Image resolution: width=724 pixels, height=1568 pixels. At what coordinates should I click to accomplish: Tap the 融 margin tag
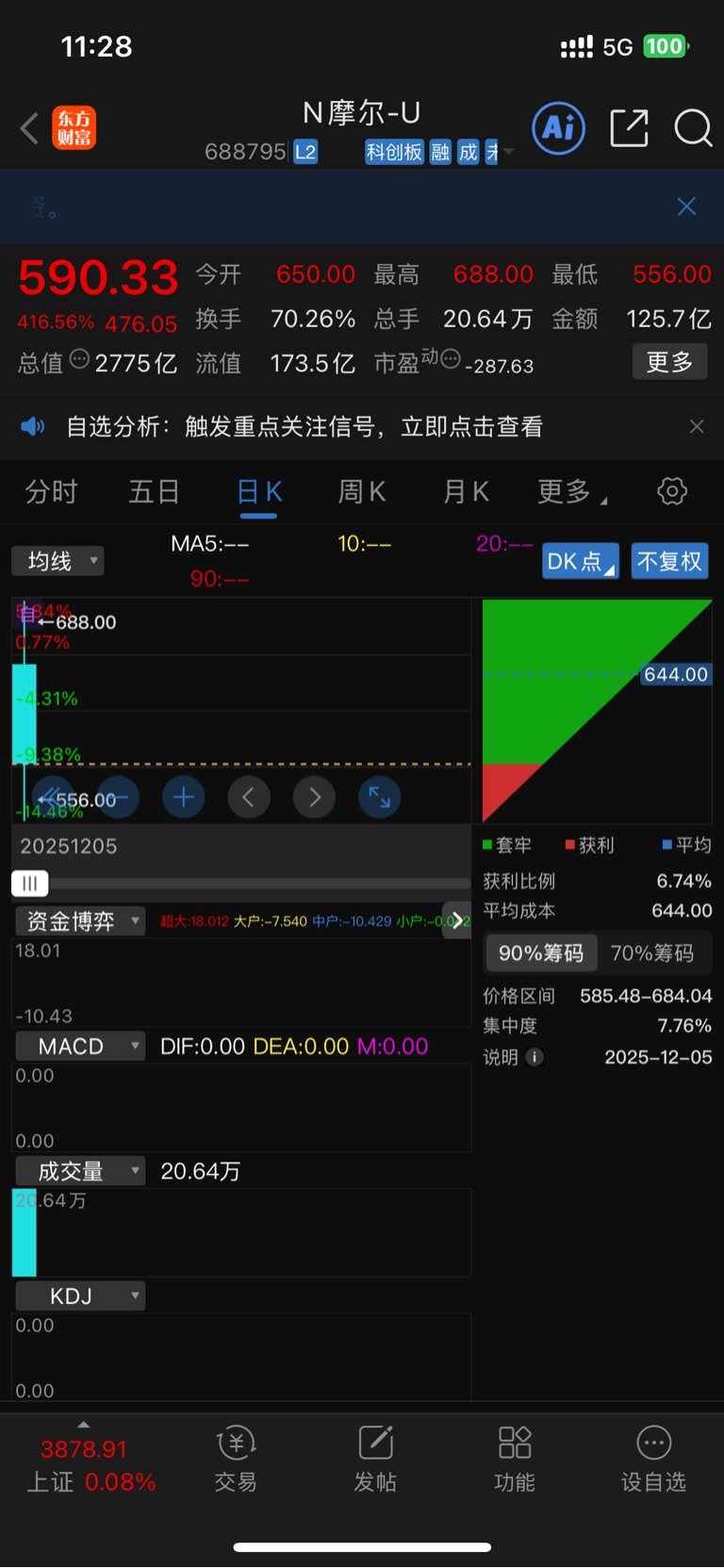tap(440, 152)
